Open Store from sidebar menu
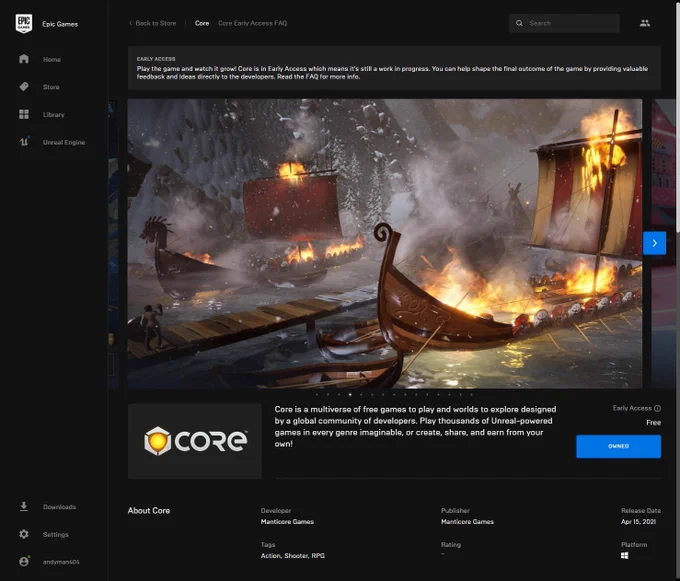 pyautogui.click(x=51, y=87)
